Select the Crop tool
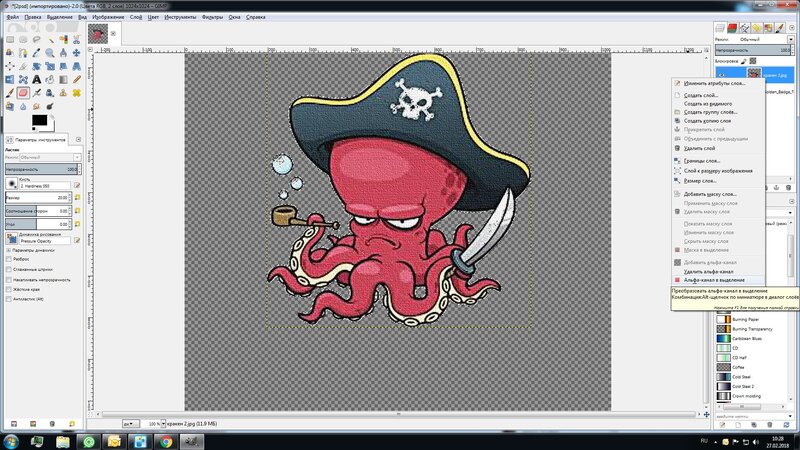 [23, 66]
